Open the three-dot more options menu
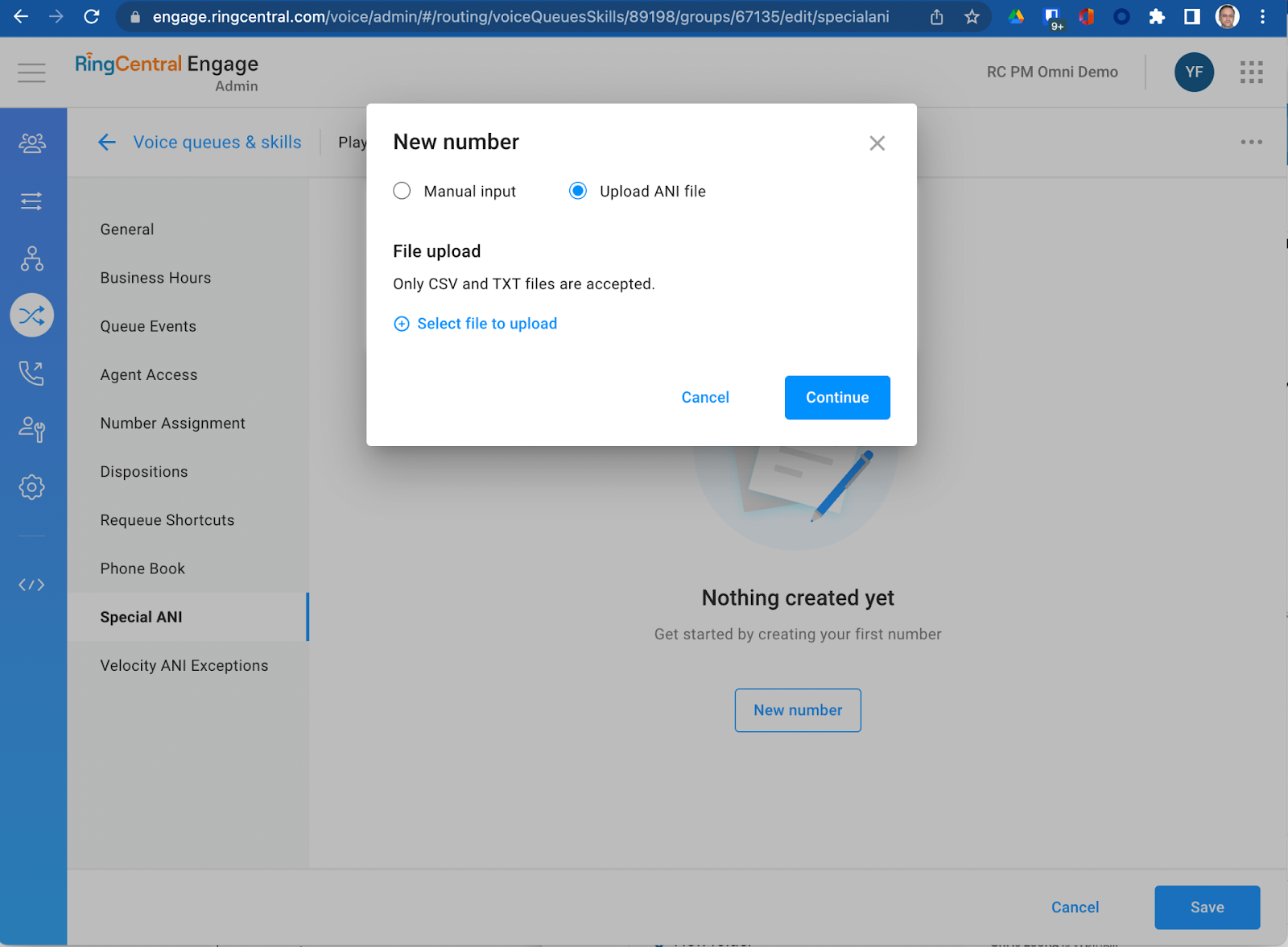This screenshot has width=1288, height=947. (x=1251, y=142)
